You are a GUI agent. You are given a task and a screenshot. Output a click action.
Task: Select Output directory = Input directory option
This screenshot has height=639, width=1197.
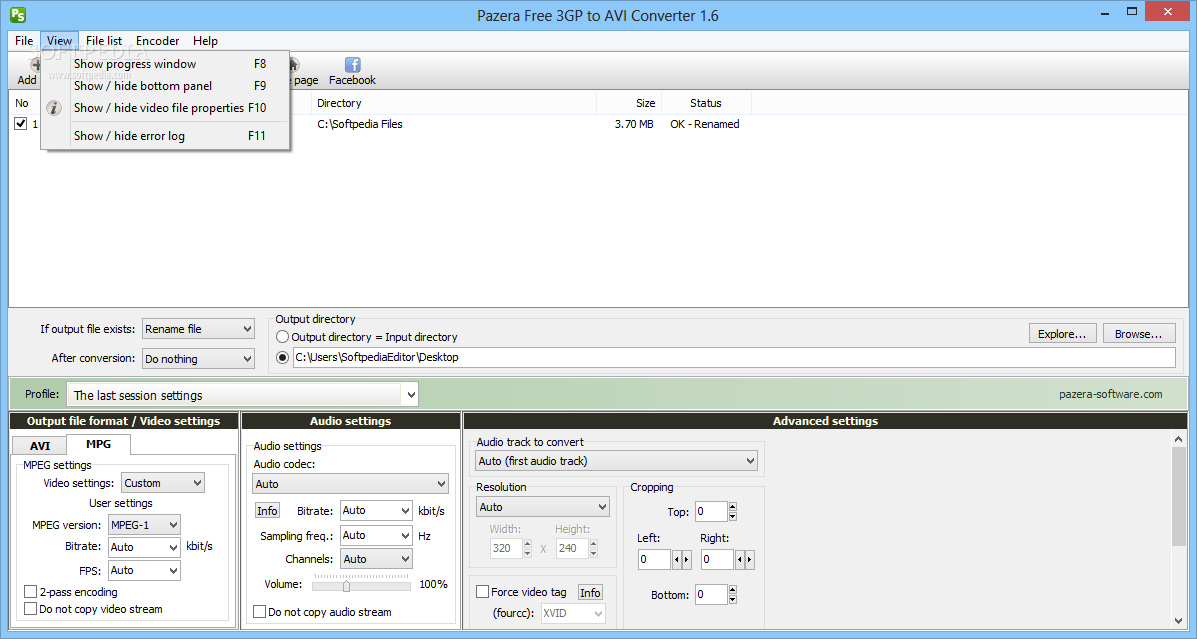coord(282,337)
